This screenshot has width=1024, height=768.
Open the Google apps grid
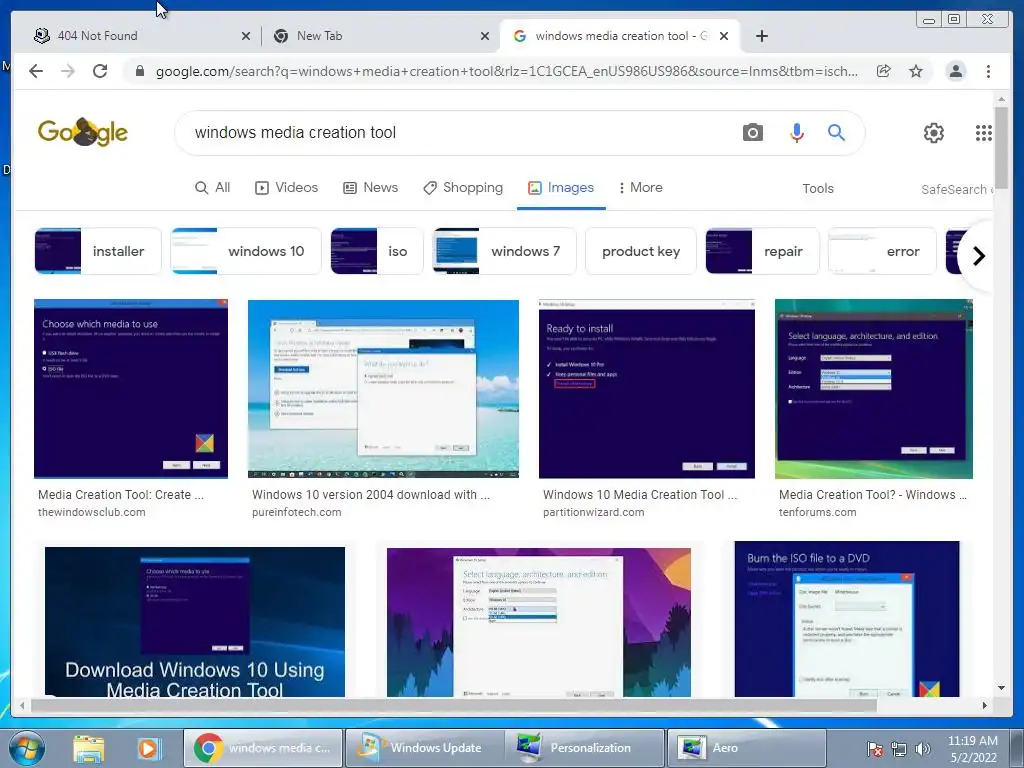[984, 133]
